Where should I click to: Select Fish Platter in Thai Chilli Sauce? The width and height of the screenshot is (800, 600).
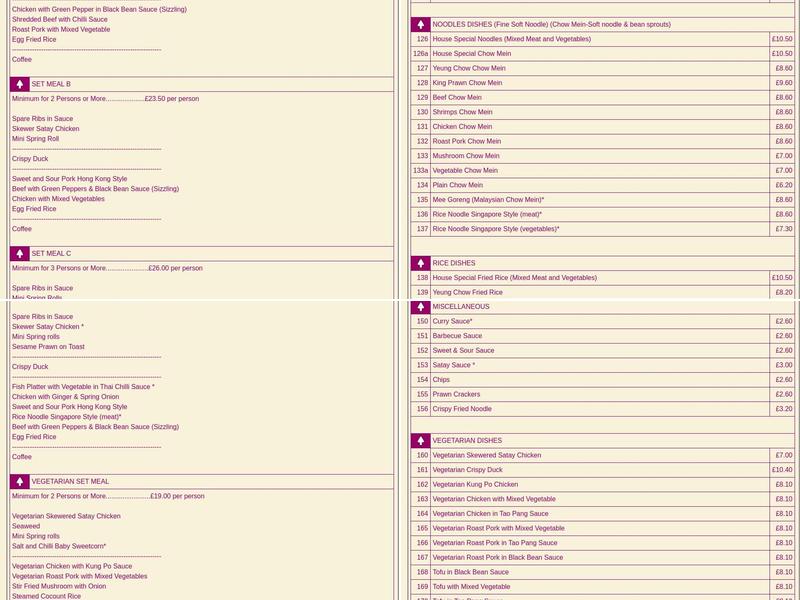coord(83,387)
